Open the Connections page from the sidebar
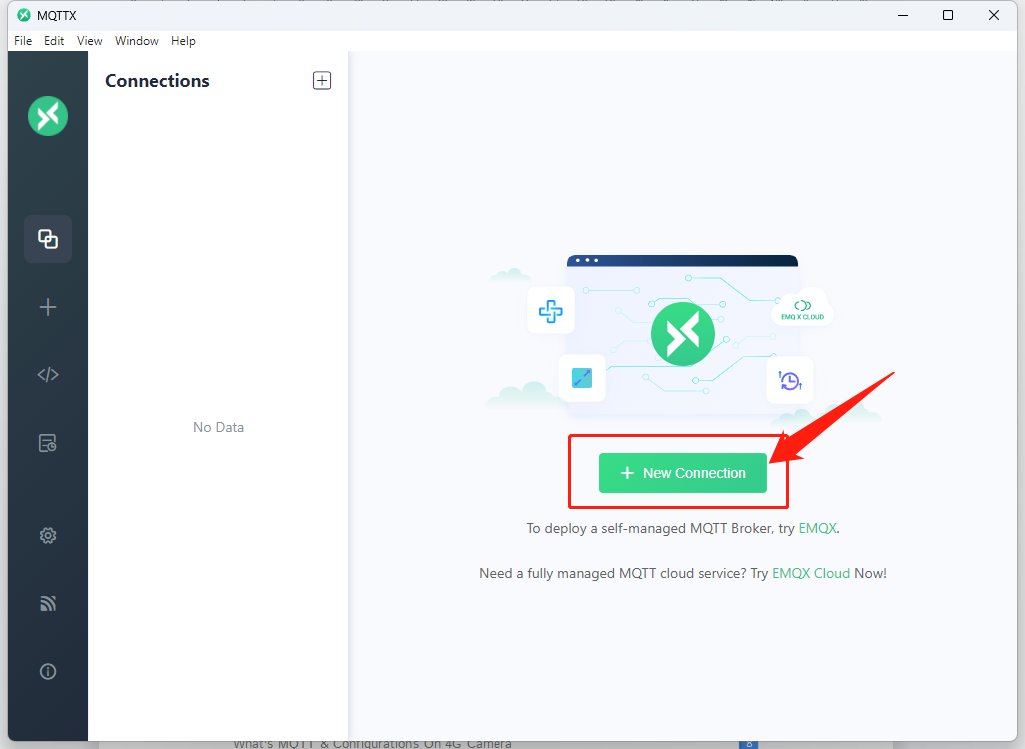 48,239
